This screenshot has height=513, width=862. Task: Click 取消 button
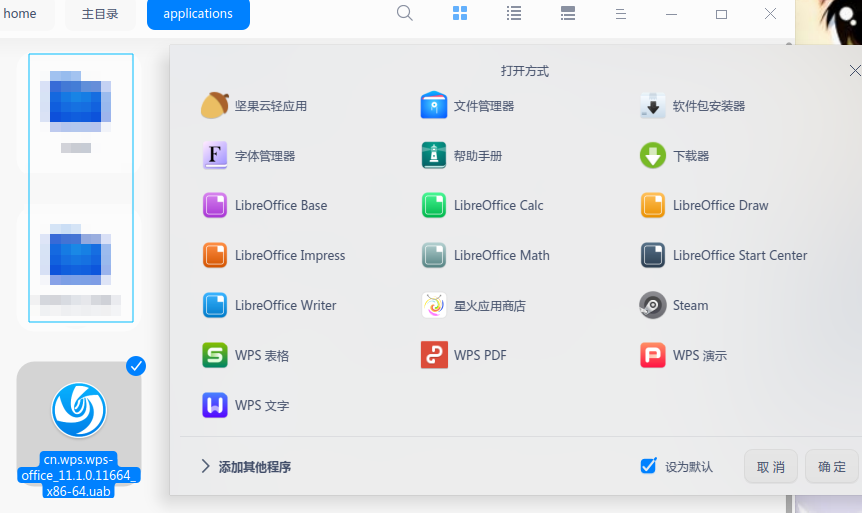(770, 467)
